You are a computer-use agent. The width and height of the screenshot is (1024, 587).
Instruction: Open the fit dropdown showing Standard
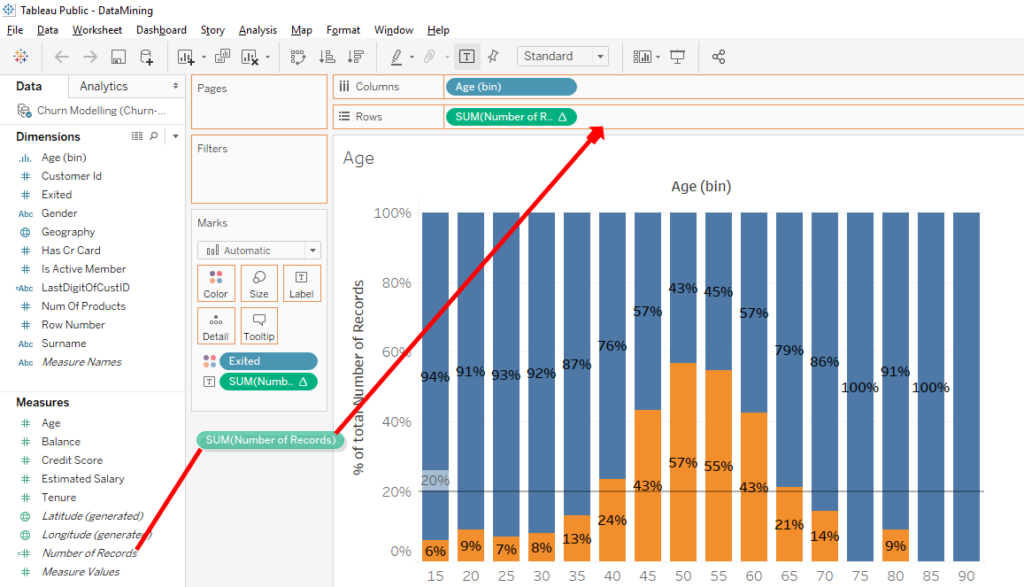(598, 56)
